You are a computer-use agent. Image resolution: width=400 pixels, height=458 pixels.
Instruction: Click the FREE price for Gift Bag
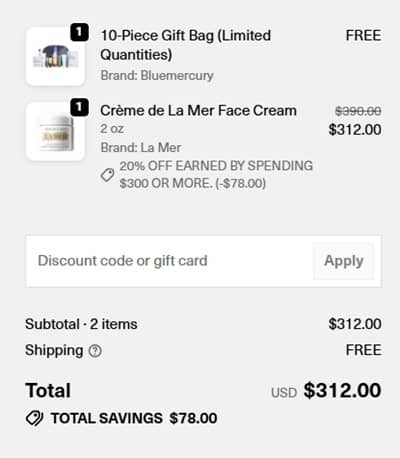363,35
